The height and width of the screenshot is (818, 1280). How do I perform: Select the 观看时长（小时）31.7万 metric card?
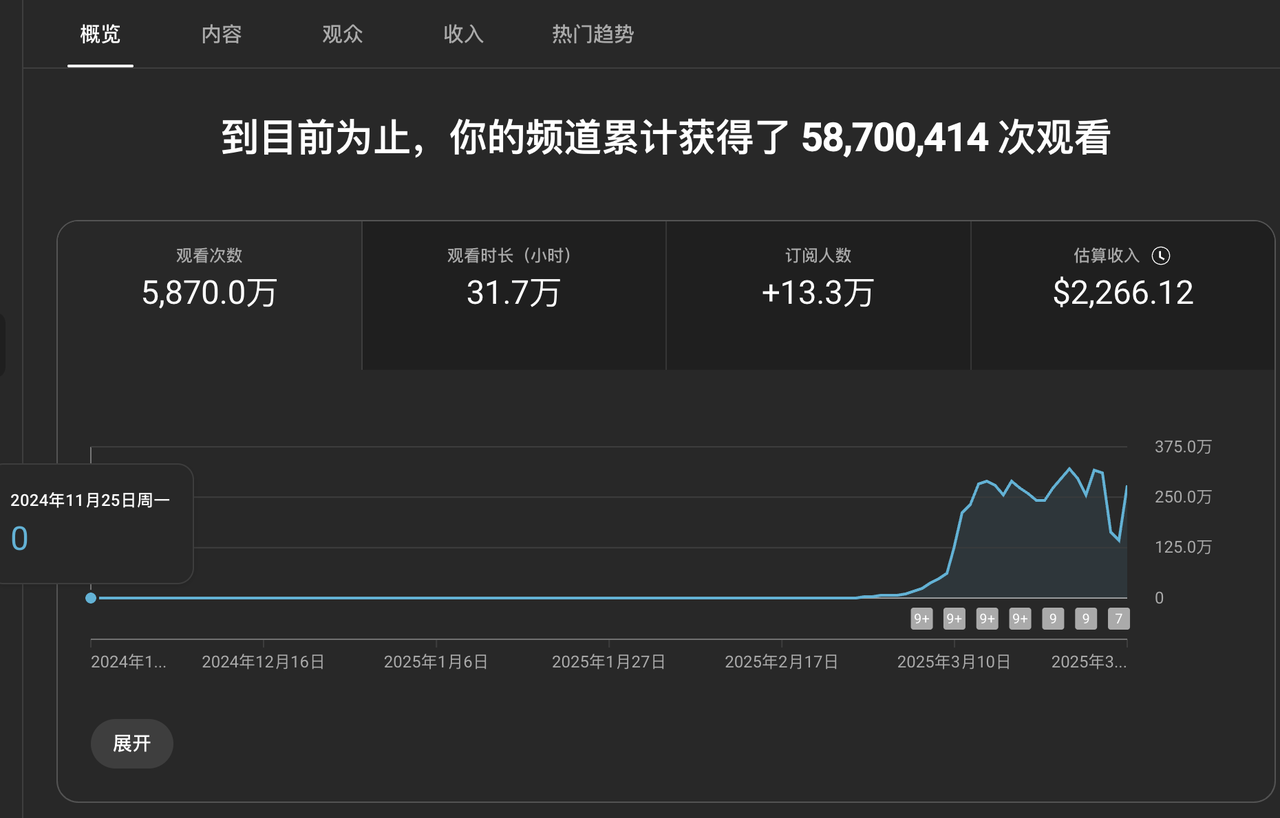coord(514,295)
